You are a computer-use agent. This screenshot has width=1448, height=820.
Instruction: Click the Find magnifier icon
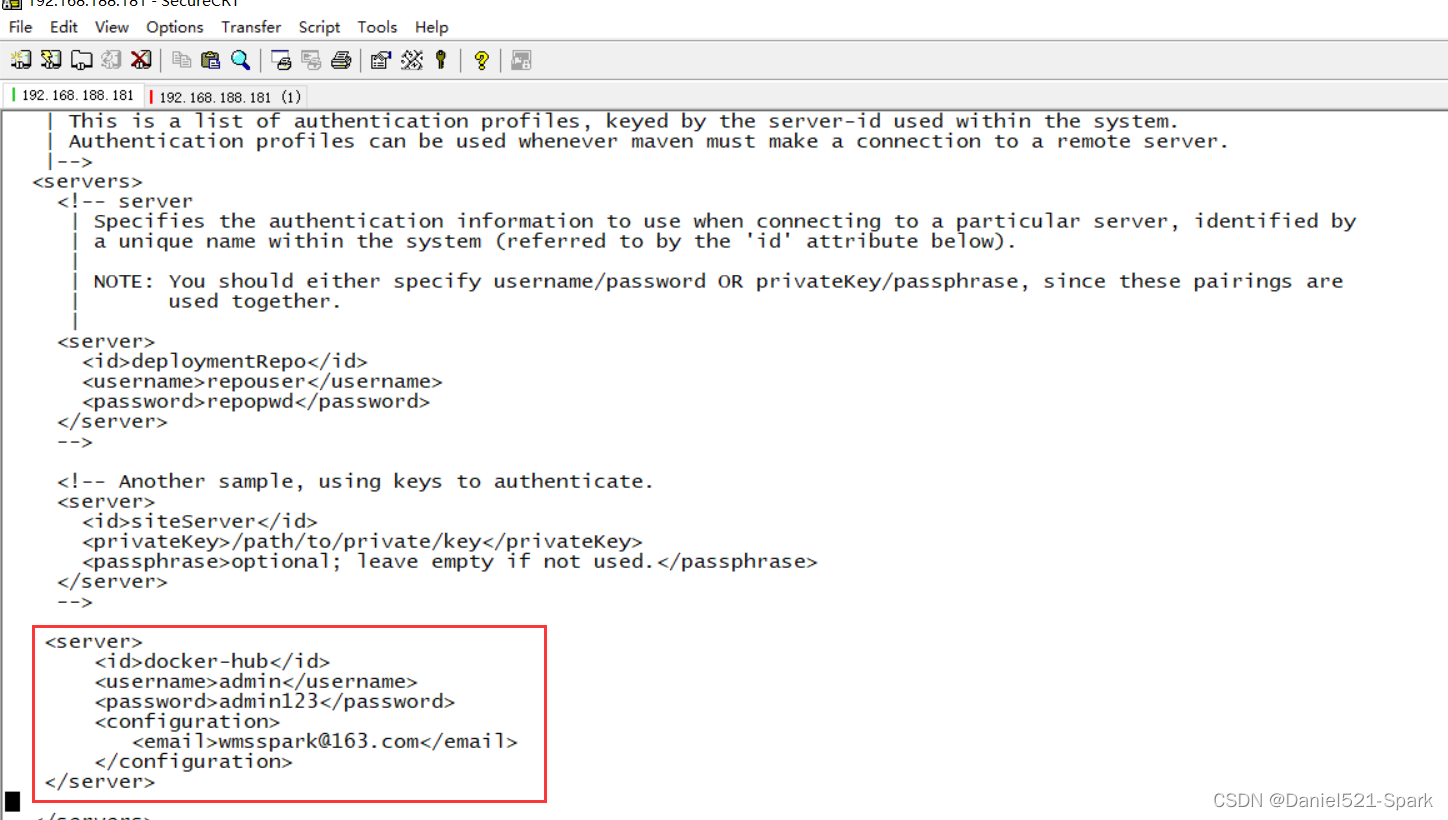241,60
